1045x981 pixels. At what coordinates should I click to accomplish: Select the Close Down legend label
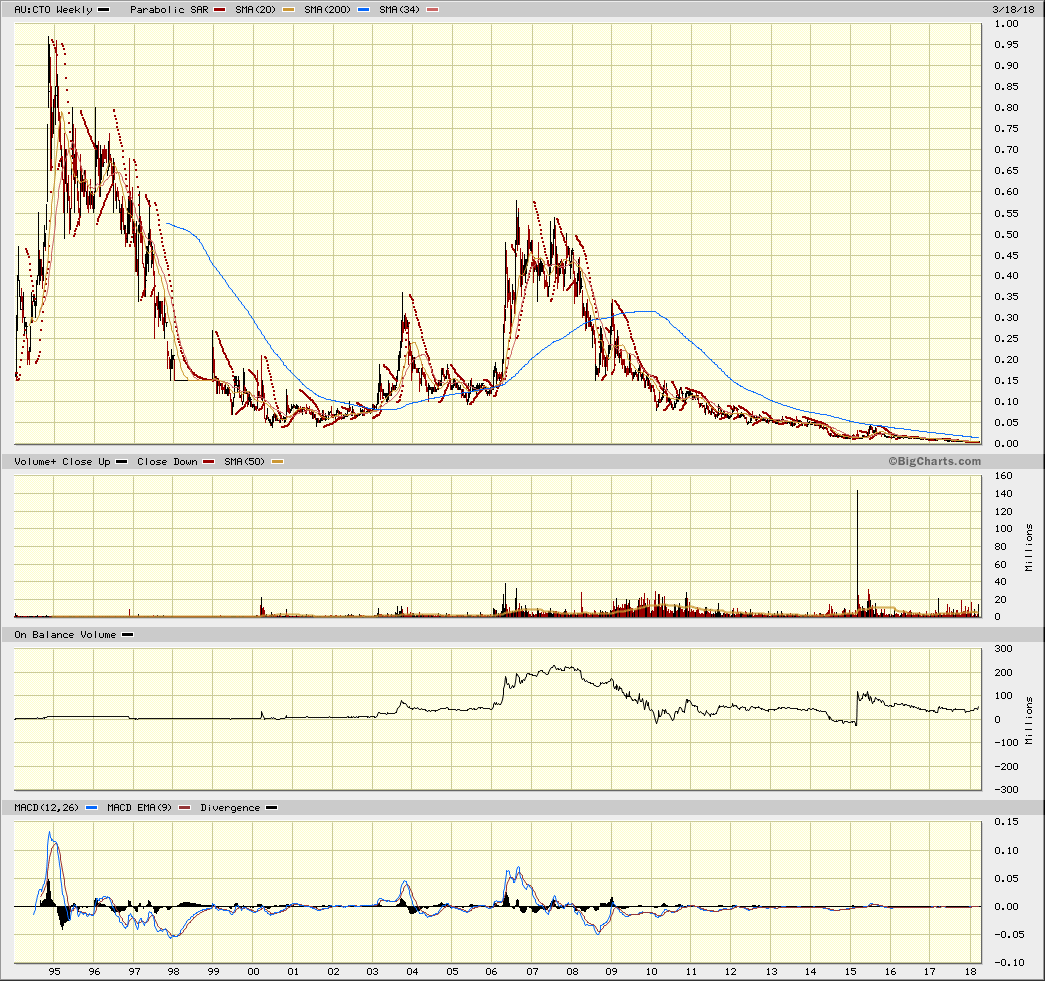pos(167,462)
